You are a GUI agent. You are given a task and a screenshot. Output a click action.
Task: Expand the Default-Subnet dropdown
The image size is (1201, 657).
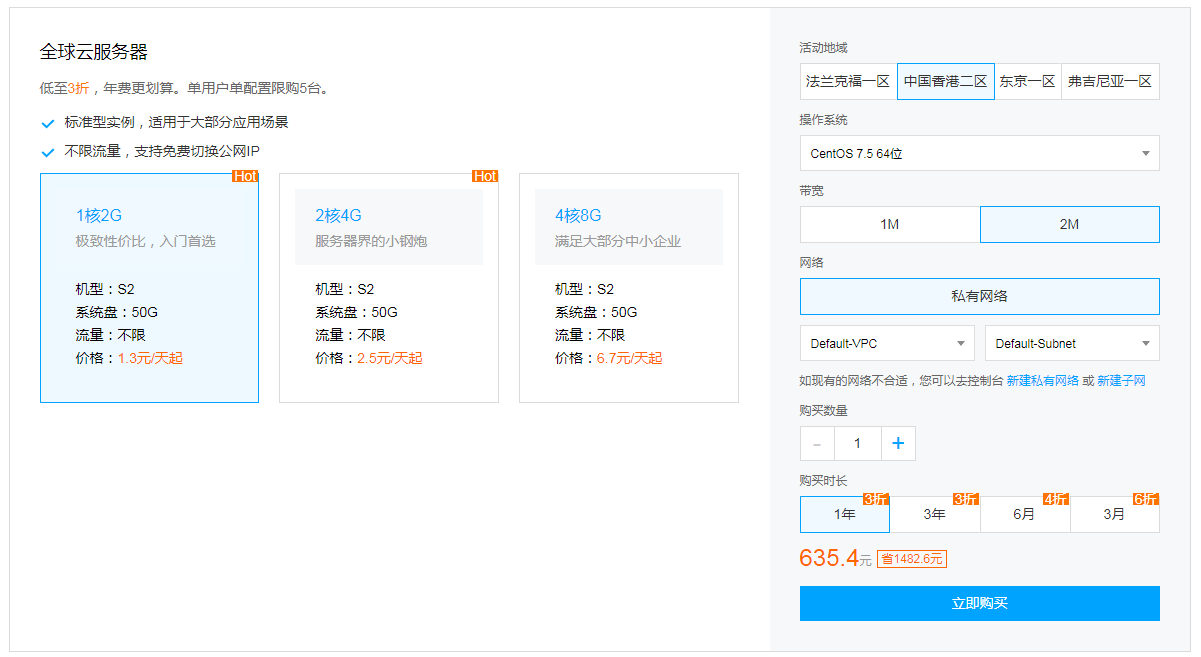tap(1071, 343)
